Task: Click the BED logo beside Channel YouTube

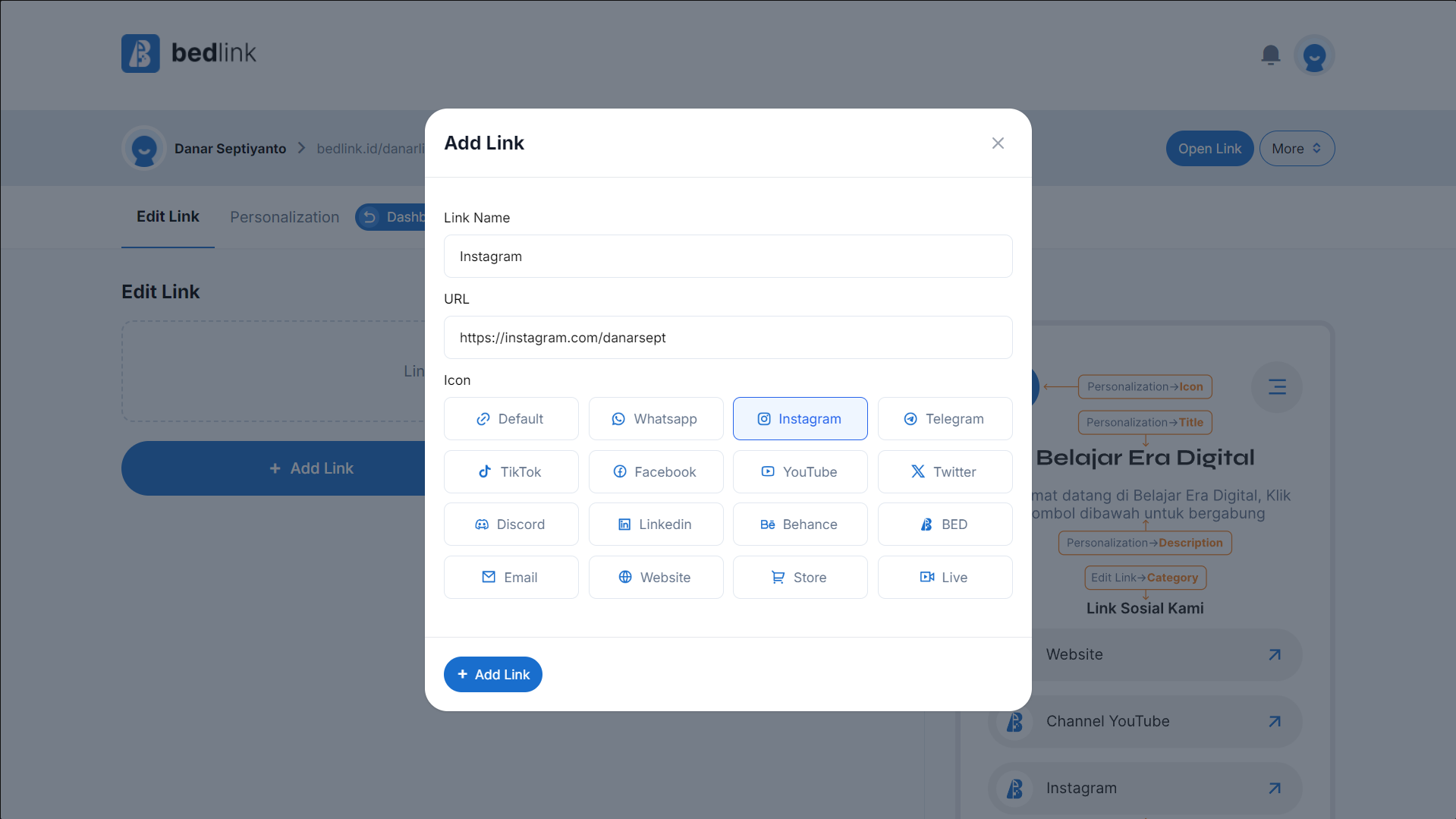Action: [x=1014, y=722]
